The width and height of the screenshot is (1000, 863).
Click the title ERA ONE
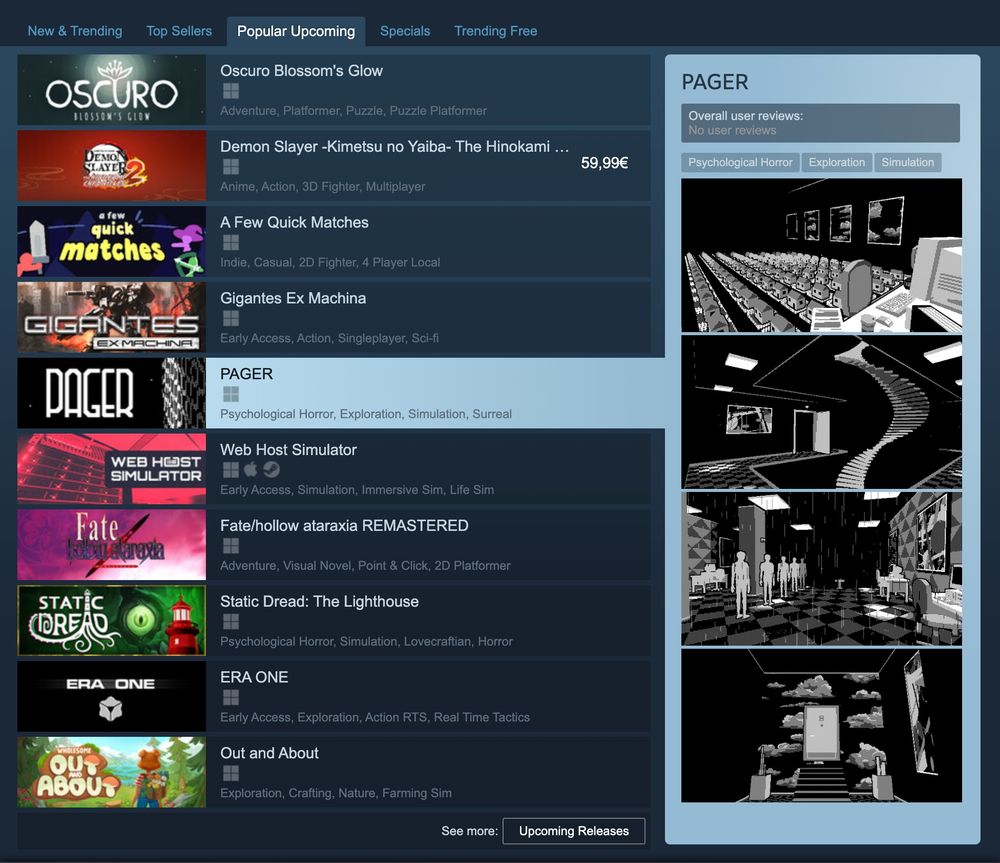254,677
